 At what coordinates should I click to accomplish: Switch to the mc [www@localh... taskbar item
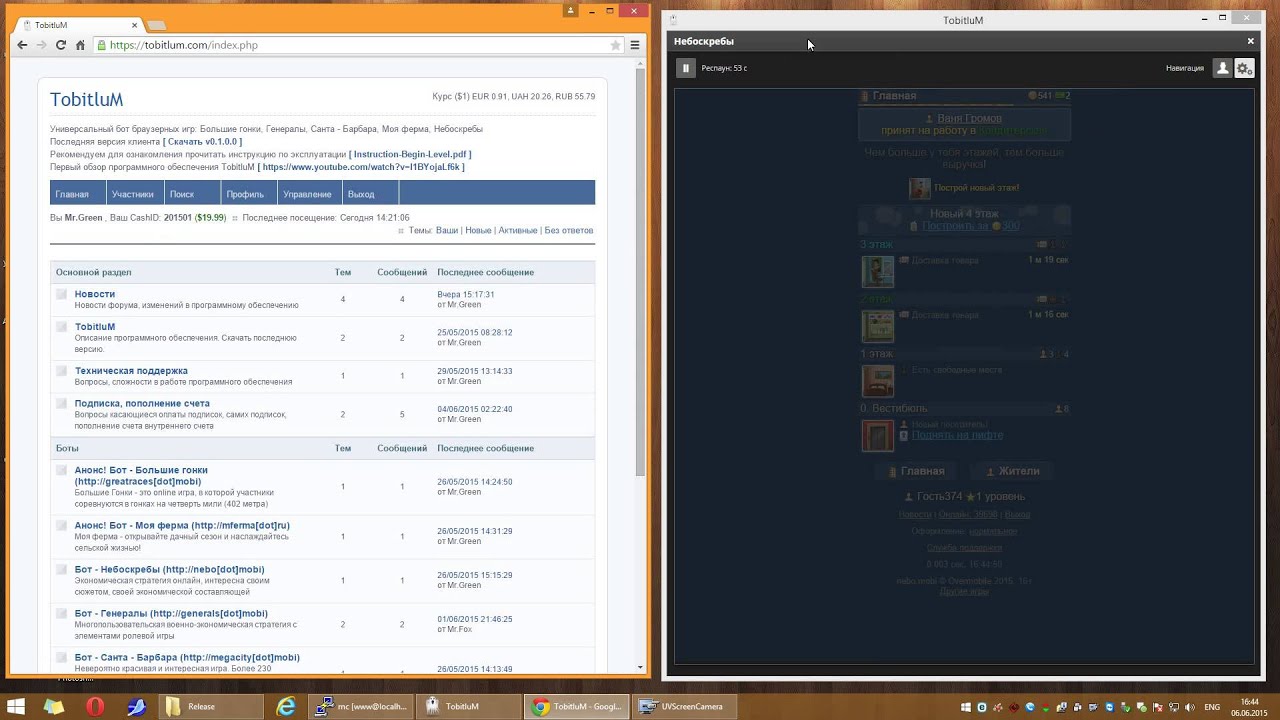(x=361, y=707)
